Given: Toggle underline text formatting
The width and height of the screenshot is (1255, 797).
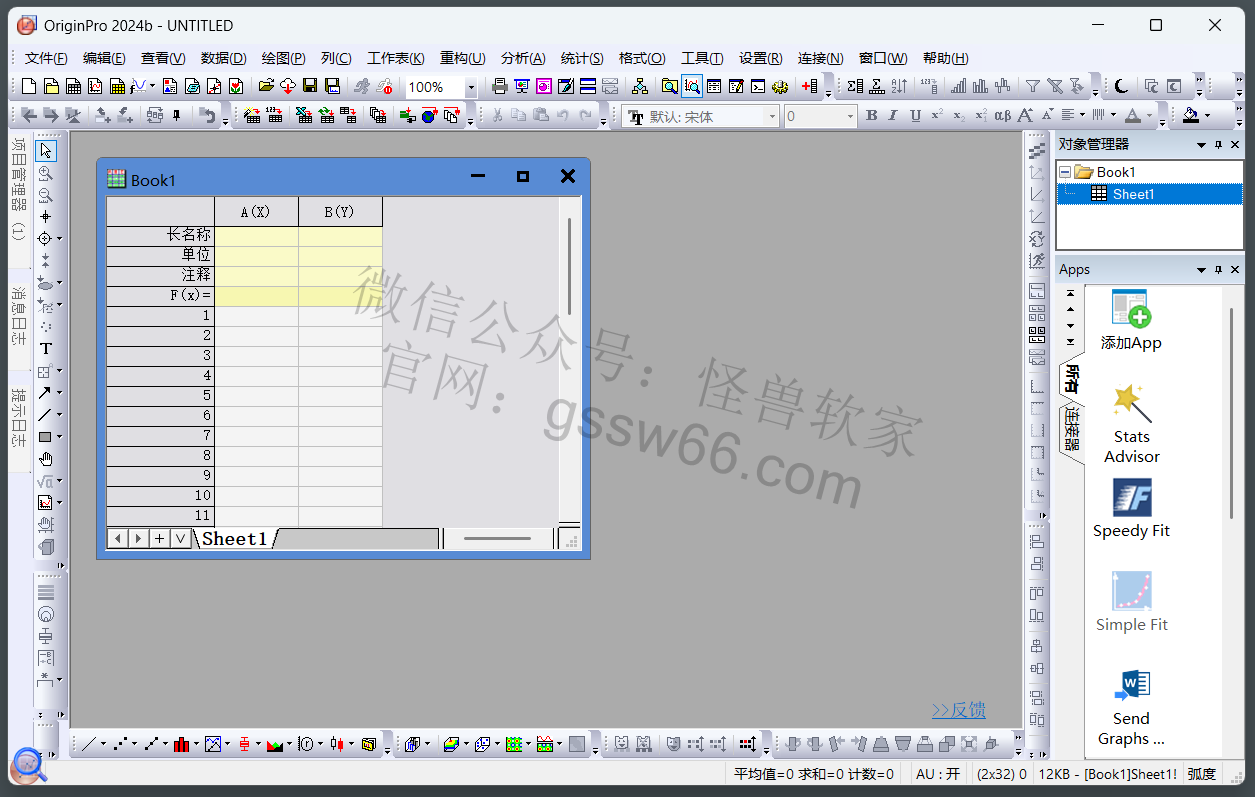Looking at the screenshot, I should click(x=915, y=116).
